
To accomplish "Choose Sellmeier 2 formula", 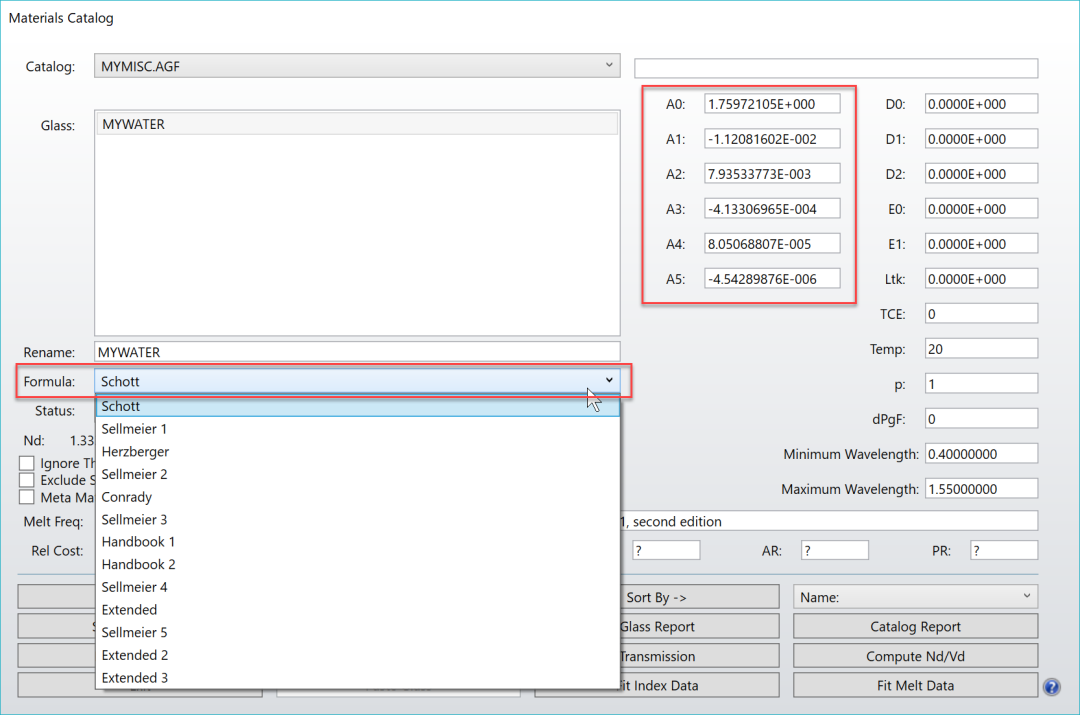I will pyautogui.click(x=357, y=475).
